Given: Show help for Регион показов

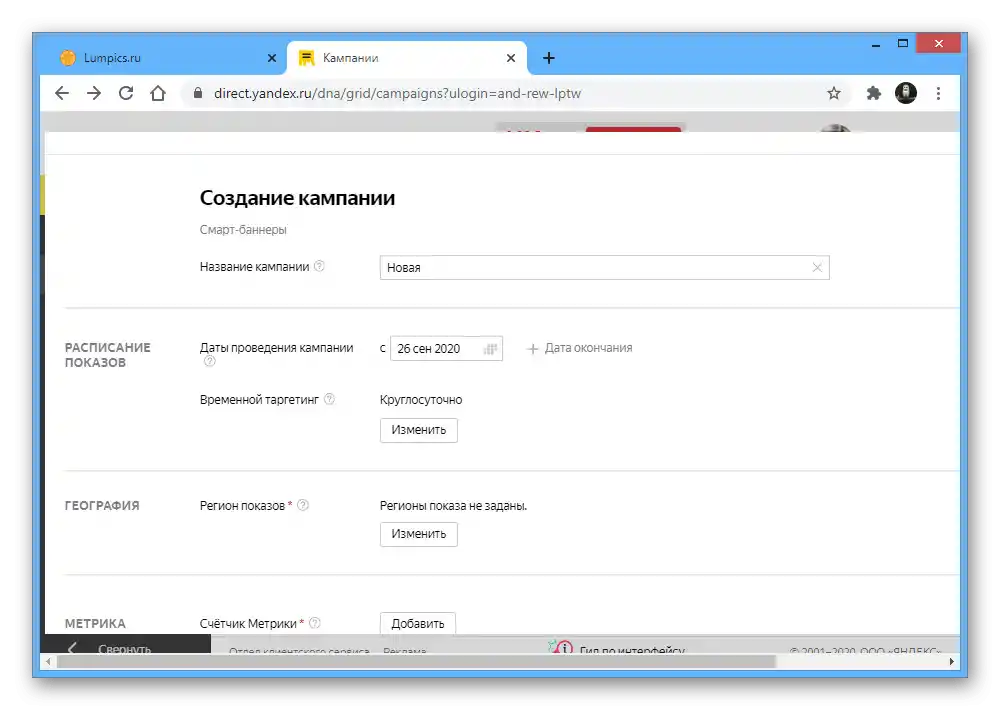Looking at the screenshot, I should coord(303,505).
